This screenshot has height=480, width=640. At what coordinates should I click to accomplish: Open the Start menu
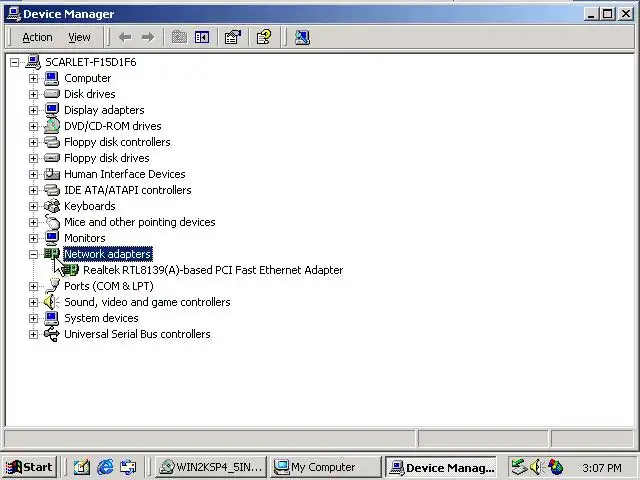click(29, 467)
